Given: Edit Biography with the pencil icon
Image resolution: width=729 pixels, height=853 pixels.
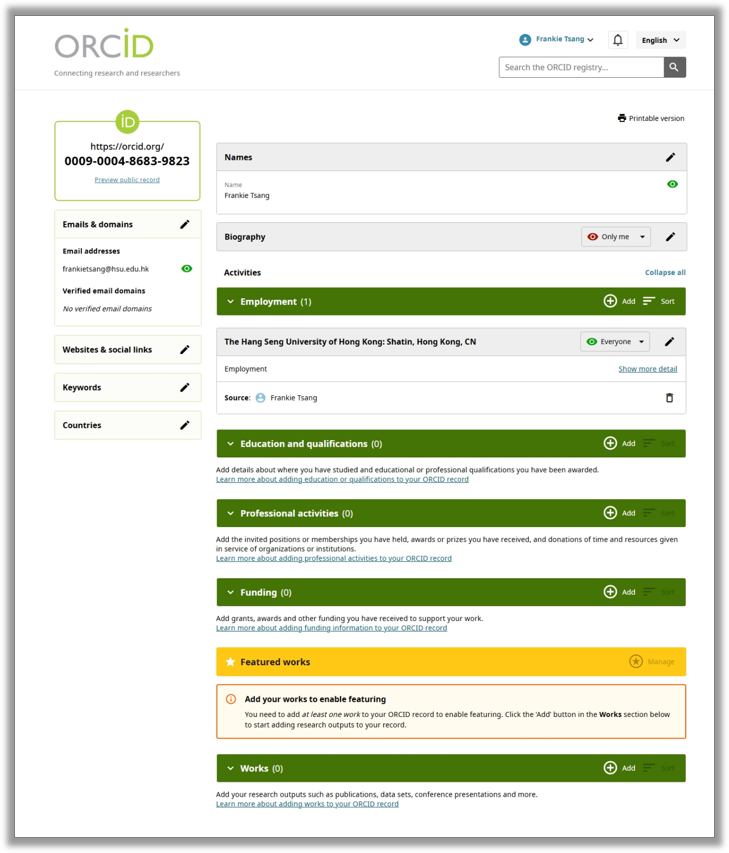Looking at the screenshot, I should (670, 237).
